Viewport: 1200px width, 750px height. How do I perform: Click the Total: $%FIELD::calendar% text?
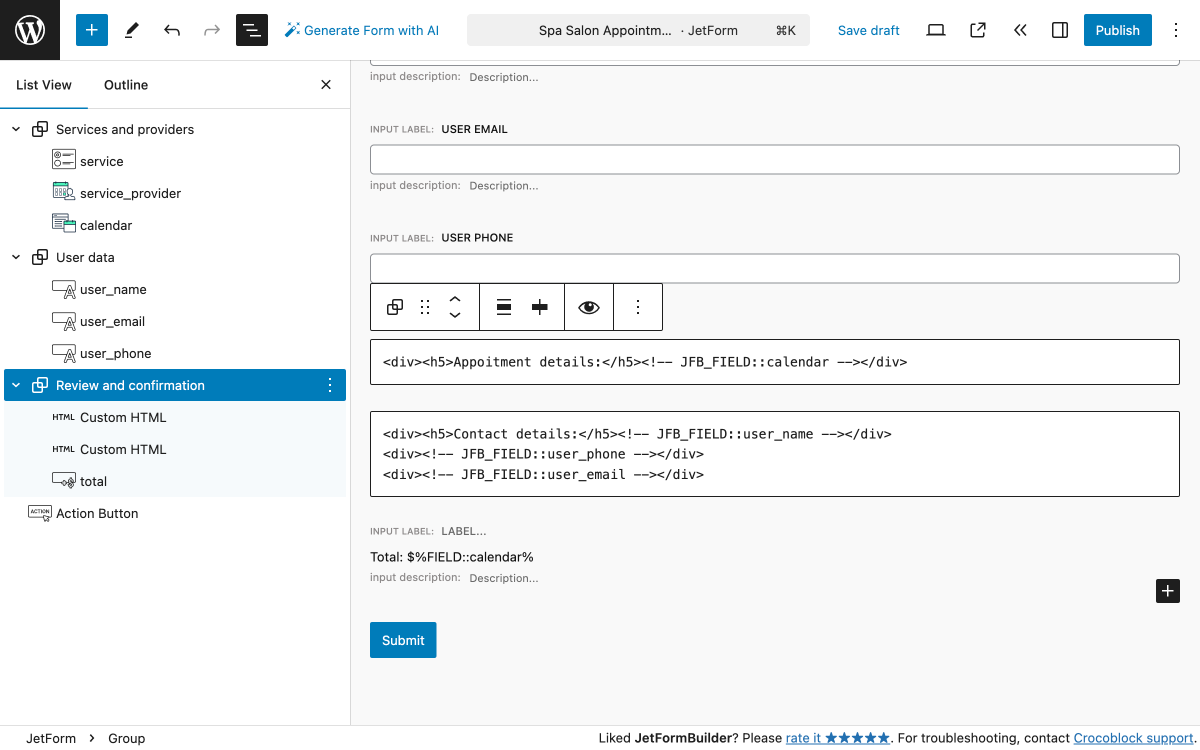pos(452,557)
